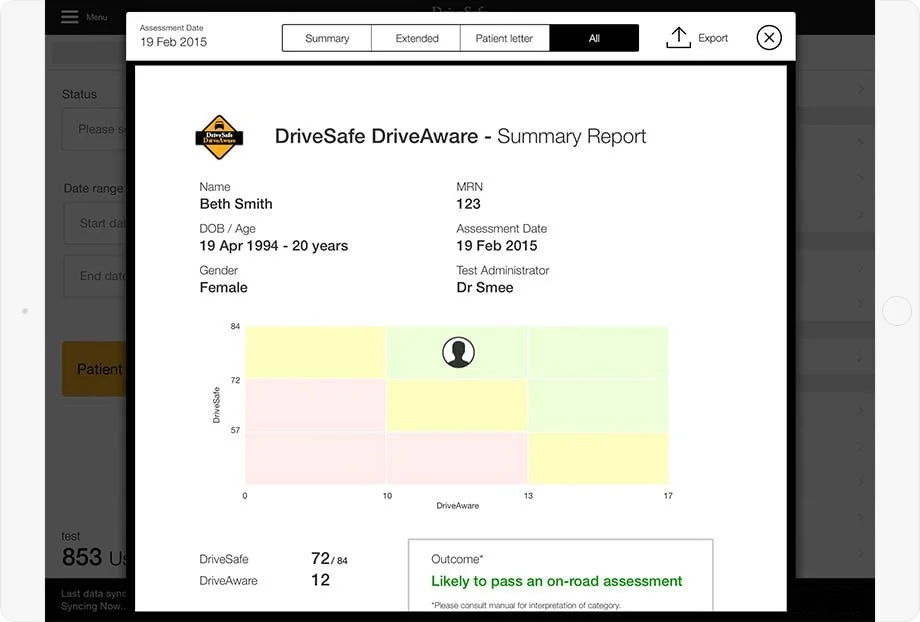Click the orange Patient button
This screenshot has width=920, height=622.
click(98, 369)
